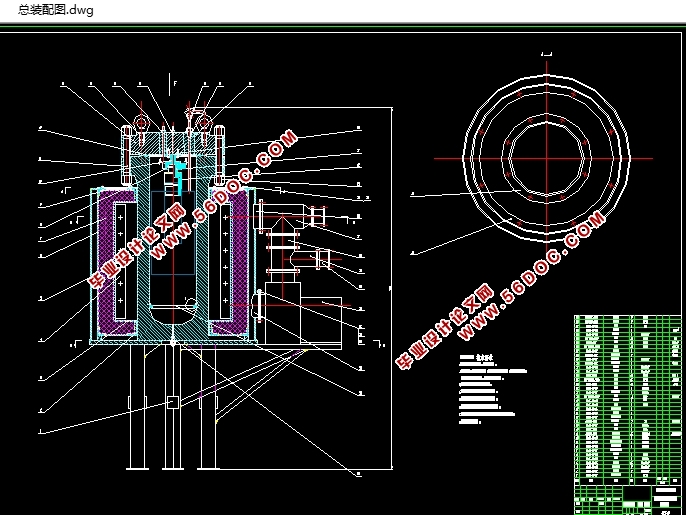Click the title block below parts list
This screenshot has width=686, height=515.
coord(628,500)
